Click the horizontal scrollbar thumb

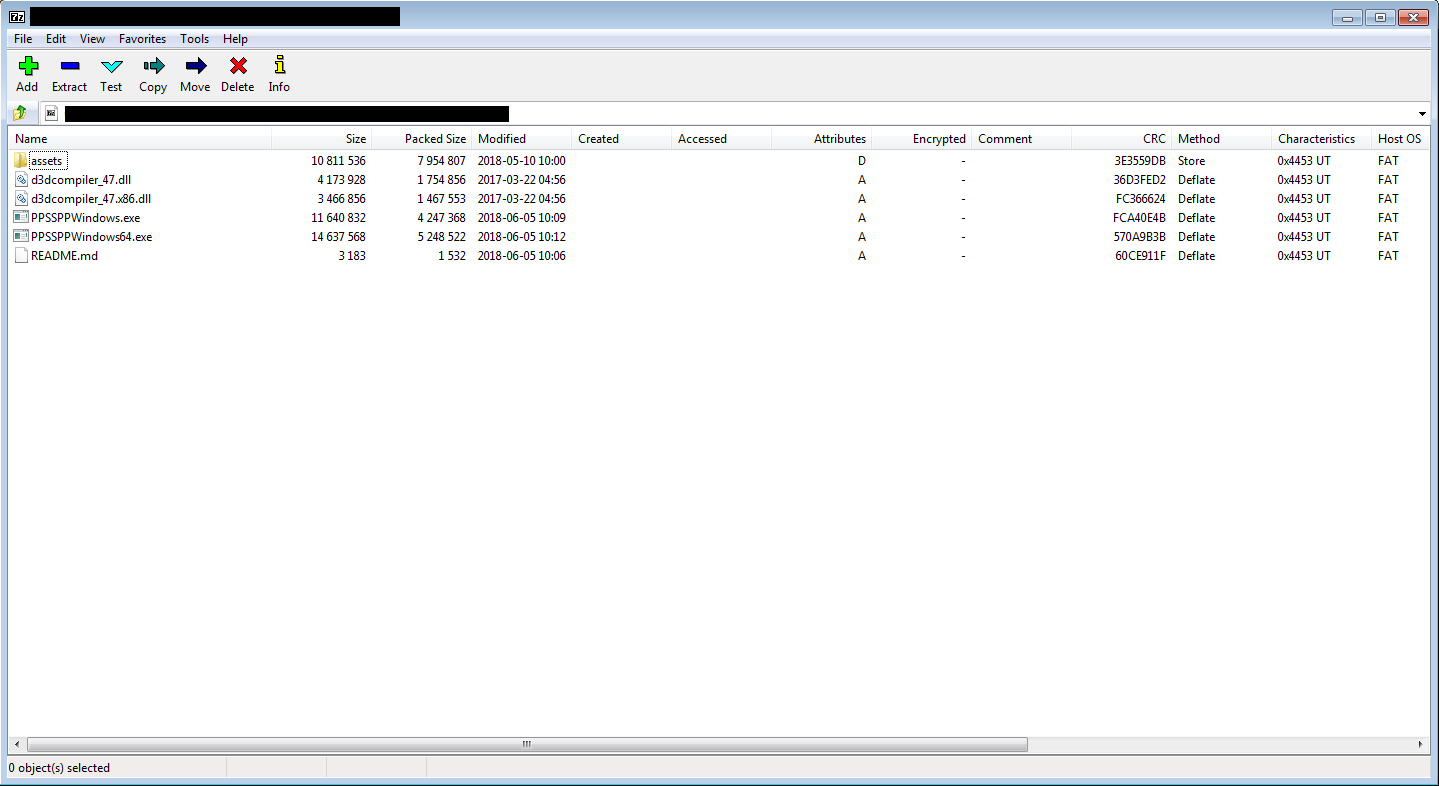527,745
